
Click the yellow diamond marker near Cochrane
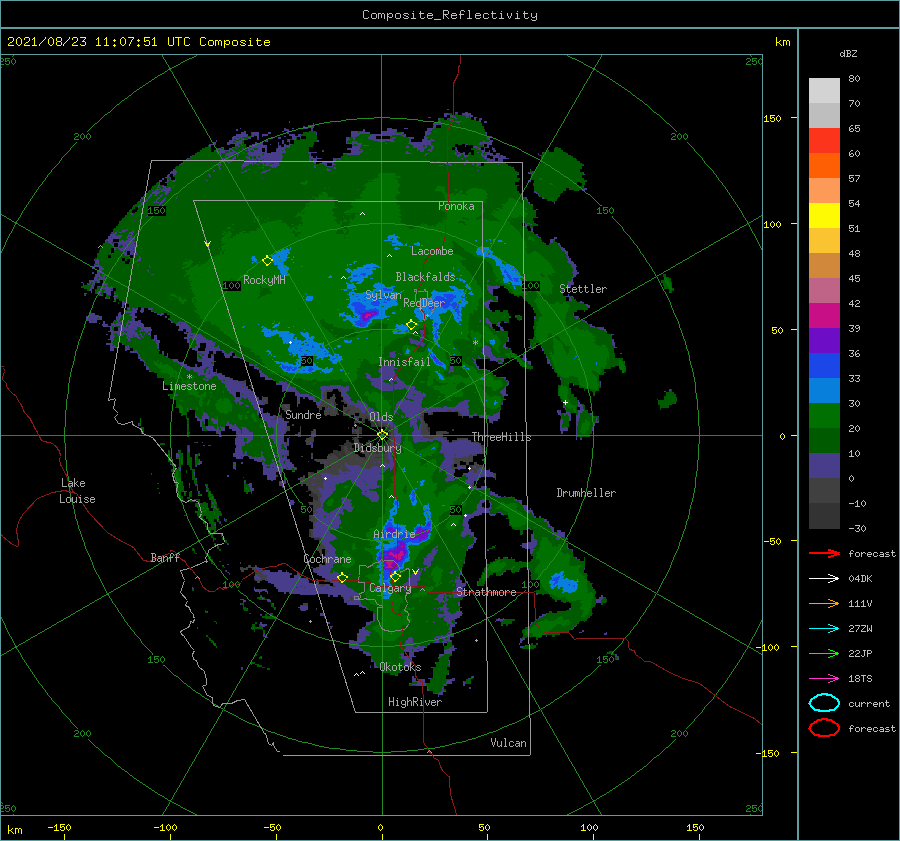pos(342,577)
